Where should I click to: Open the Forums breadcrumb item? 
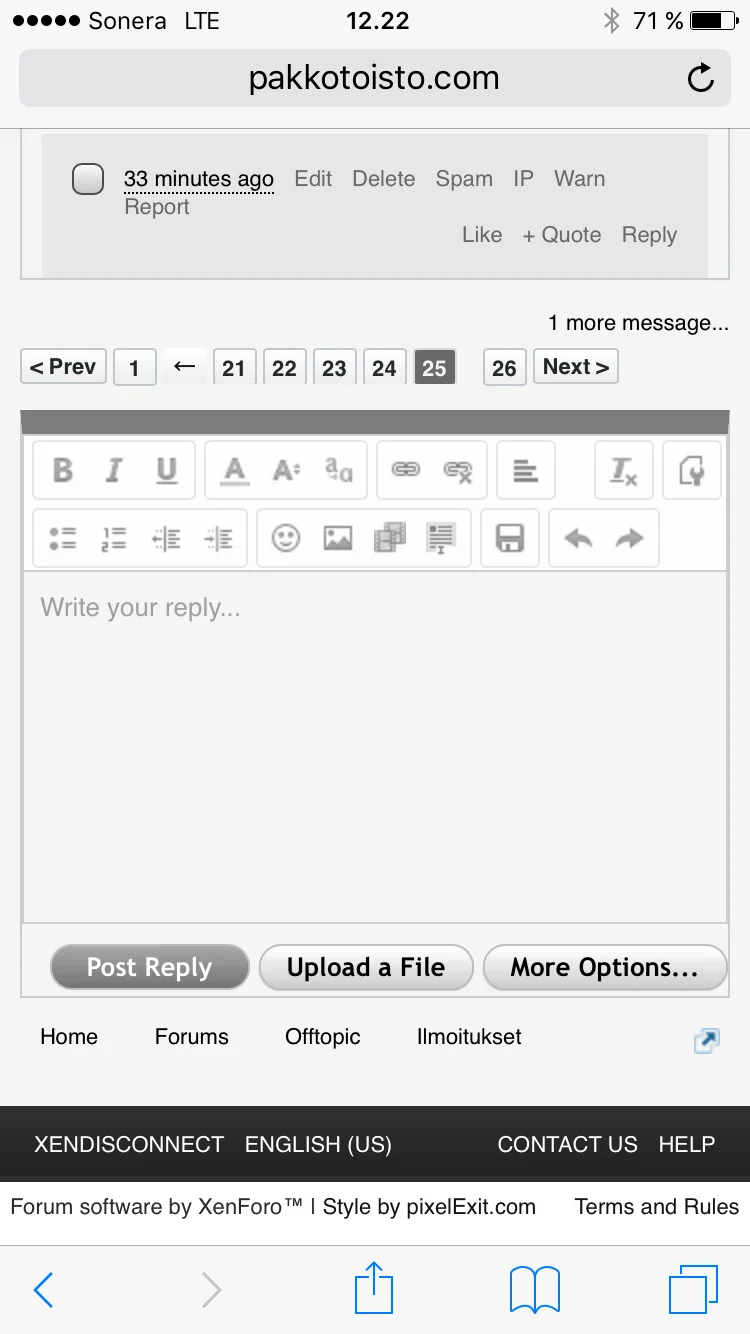click(x=191, y=1037)
